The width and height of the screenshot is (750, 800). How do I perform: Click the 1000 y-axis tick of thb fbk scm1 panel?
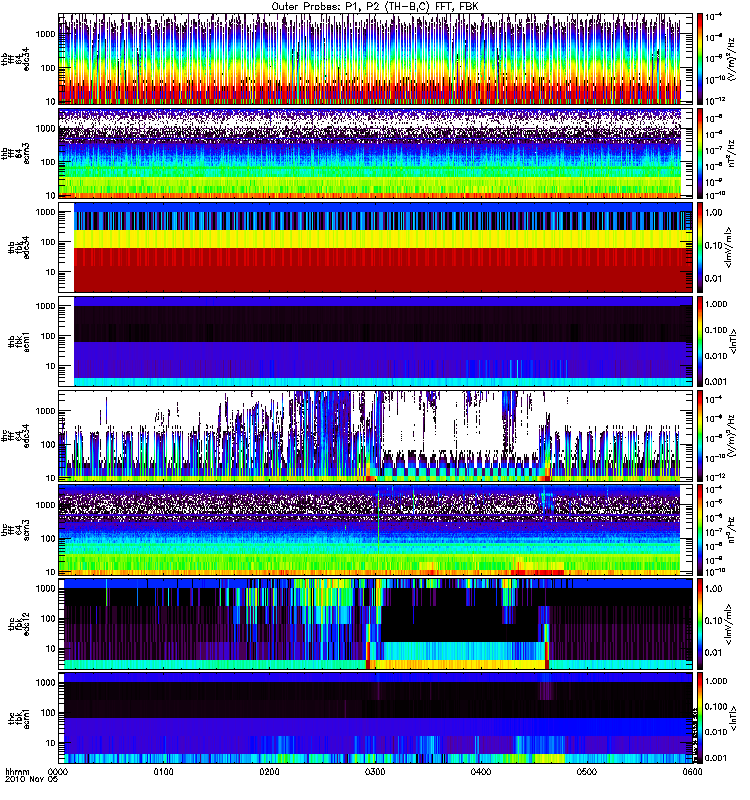pyautogui.click(x=45, y=306)
